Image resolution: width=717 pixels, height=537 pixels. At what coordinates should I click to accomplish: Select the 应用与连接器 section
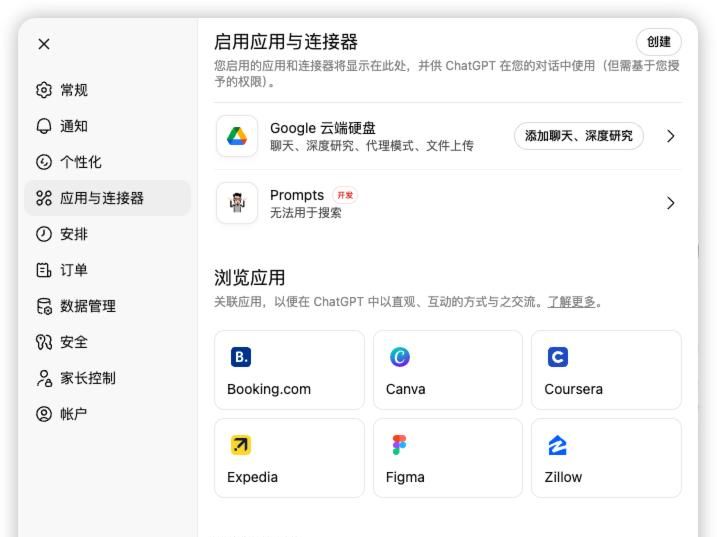pos(107,198)
